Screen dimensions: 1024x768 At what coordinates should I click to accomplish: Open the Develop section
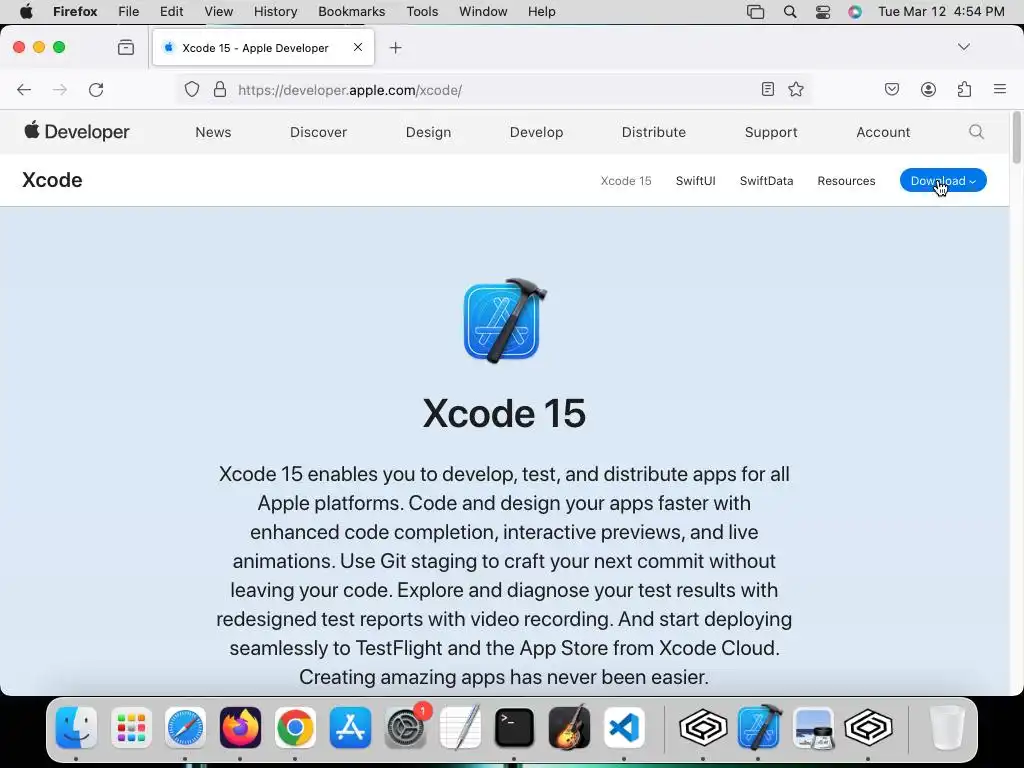pyautogui.click(x=536, y=132)
